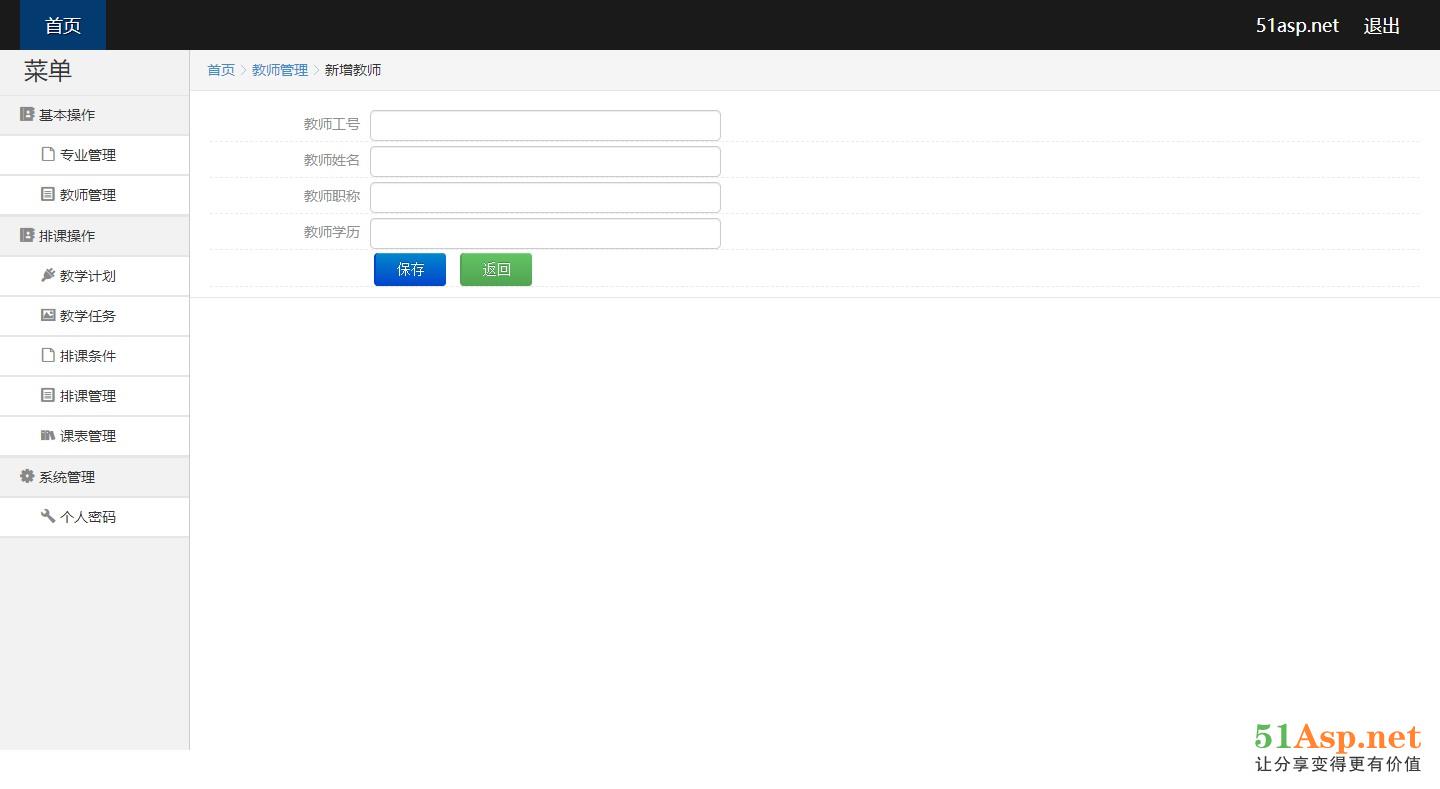
Task: Click the list icon beside 教师管理
Action: coord(47,194)
